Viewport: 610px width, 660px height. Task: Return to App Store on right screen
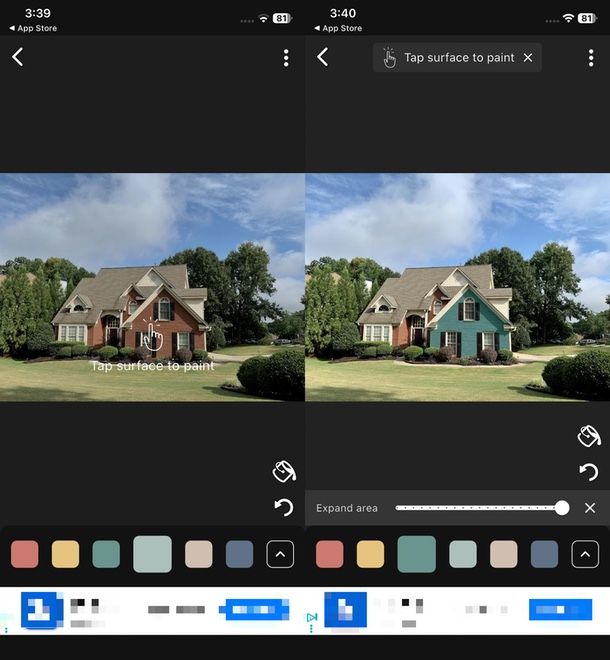tap(338, 28)
